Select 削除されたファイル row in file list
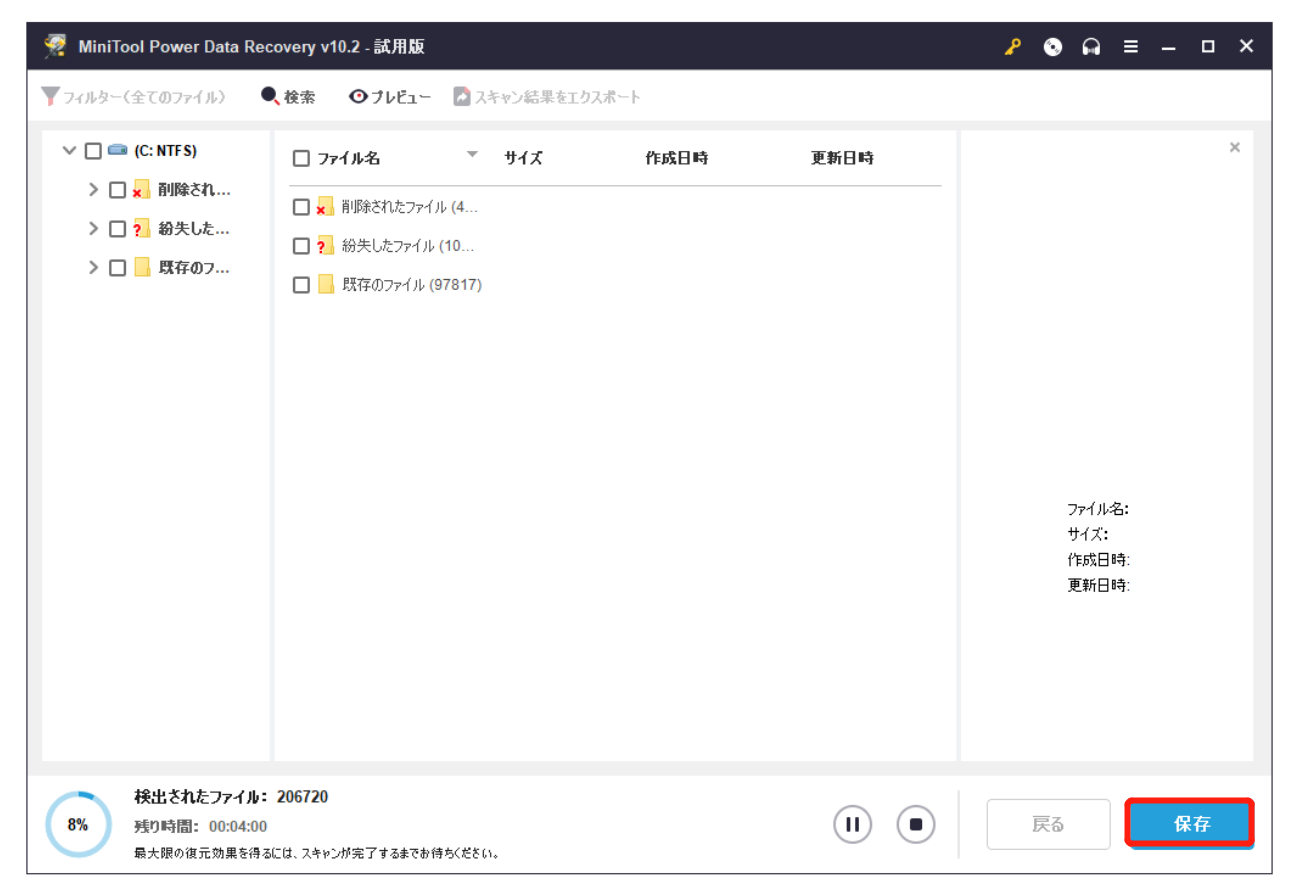1292x893 pixels. (615, 207)
